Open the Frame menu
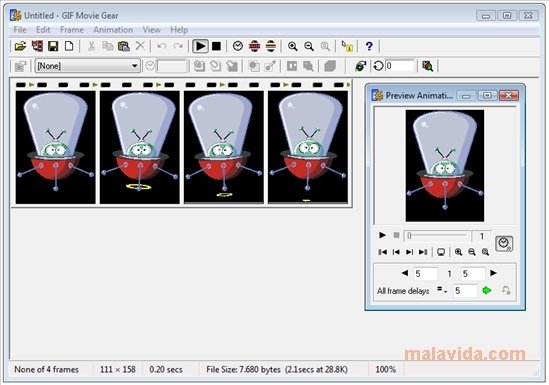 72,30
